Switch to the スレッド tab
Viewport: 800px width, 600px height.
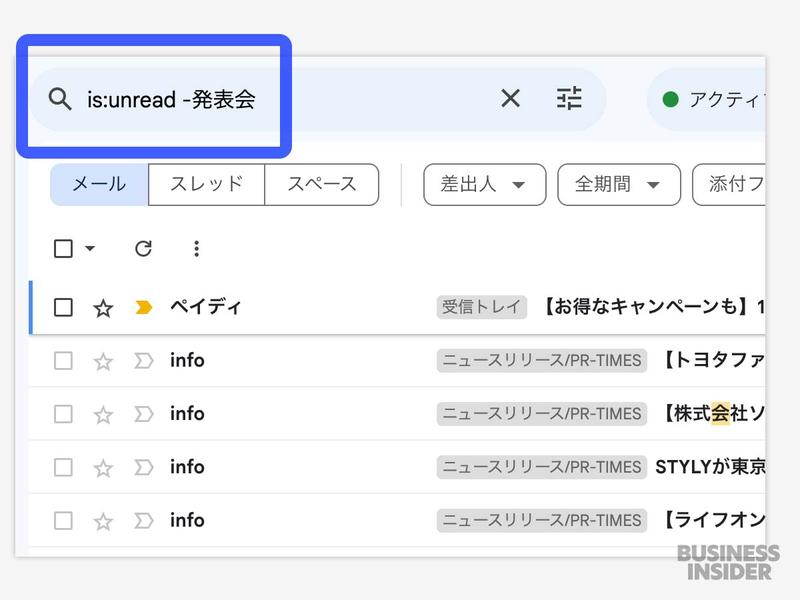206,184
